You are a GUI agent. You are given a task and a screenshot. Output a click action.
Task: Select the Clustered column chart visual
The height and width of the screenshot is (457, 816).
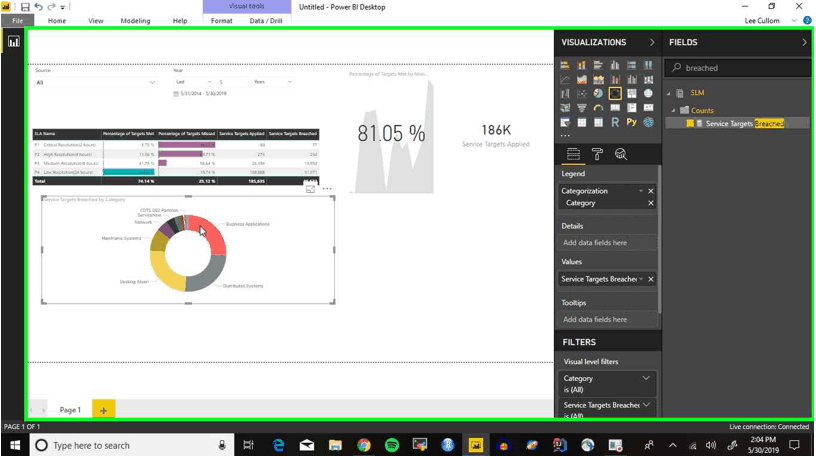pyautogui.click(x=615, y=65)
